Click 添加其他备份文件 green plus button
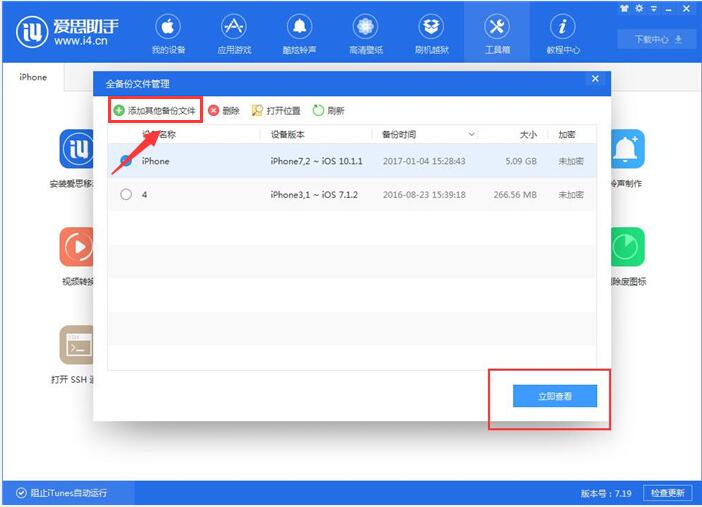The width and height of the screenshot is (702, 507). coord(154,110)
